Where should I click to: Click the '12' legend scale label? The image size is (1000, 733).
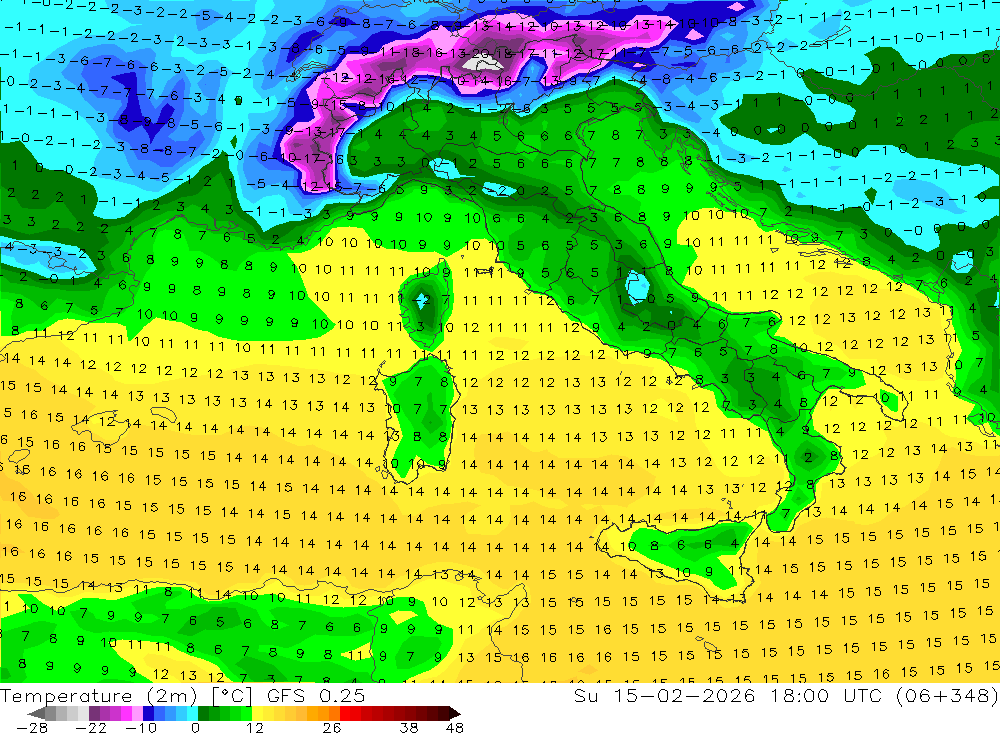(254, 727)
